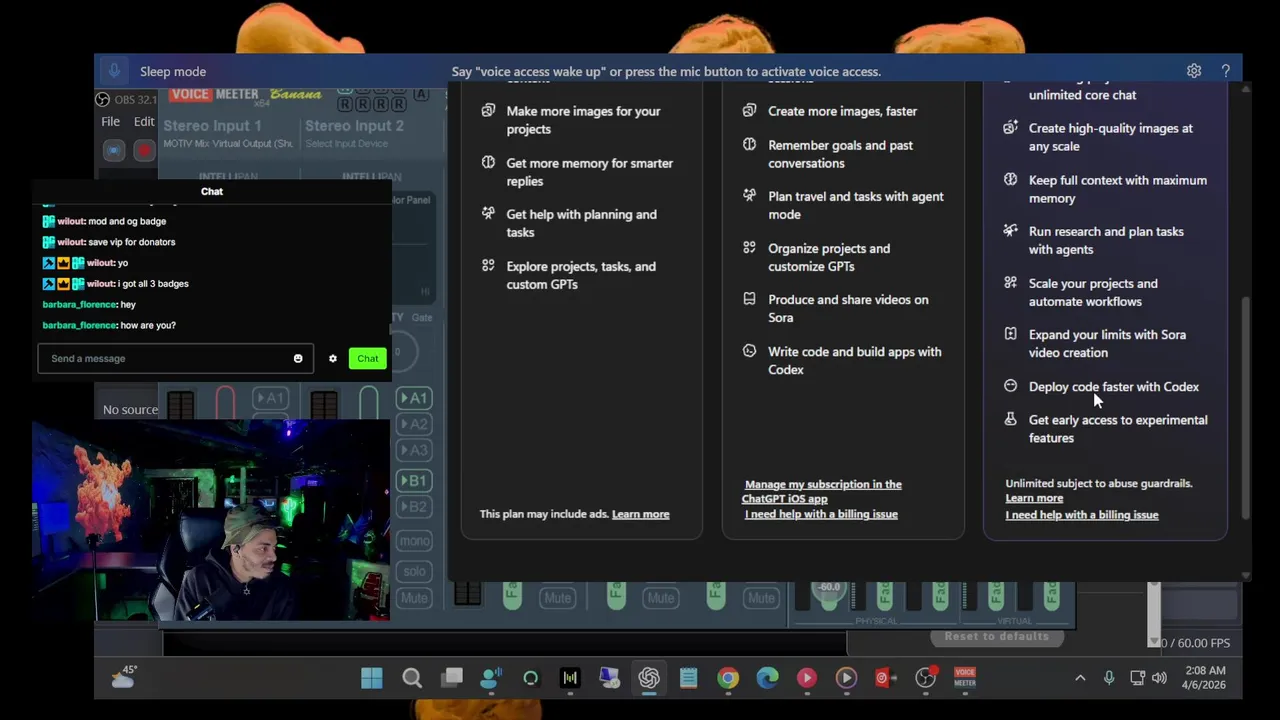
Task: Toggle Voicemeeter B2 bus routing
Action: click(x=414, y=507)
